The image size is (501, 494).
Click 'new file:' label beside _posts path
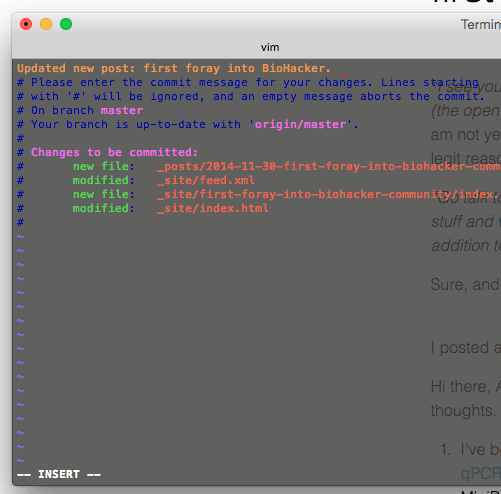(x=104, y=166)
